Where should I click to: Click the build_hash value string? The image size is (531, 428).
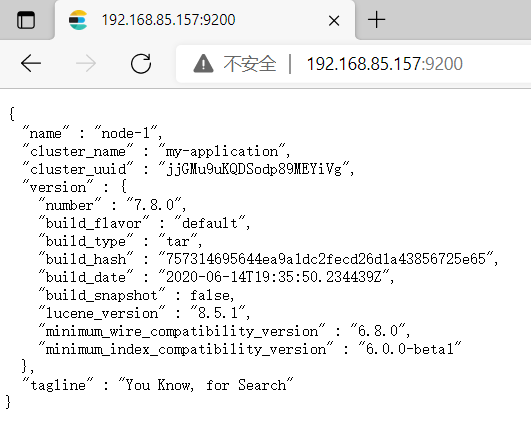(326, 259)
